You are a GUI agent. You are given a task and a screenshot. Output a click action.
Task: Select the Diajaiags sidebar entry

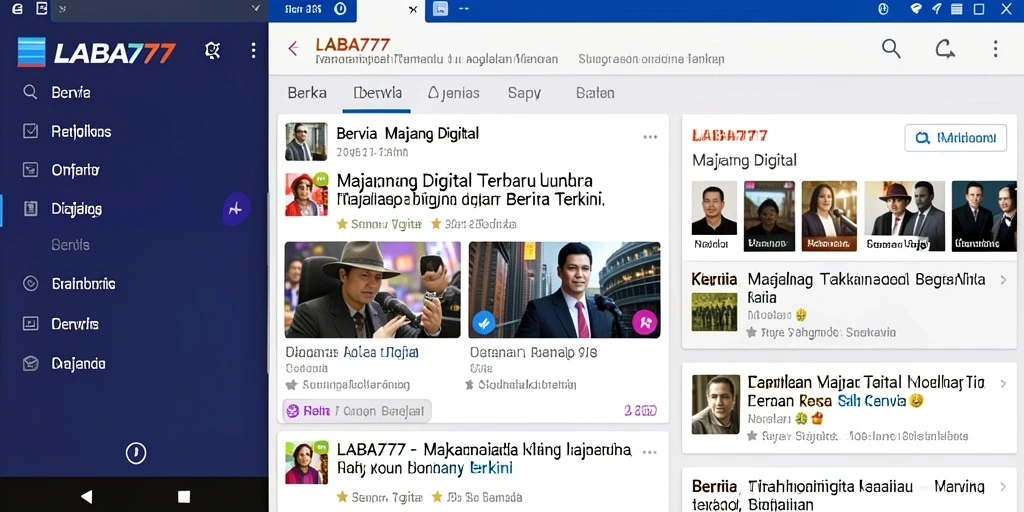point(76,209)
